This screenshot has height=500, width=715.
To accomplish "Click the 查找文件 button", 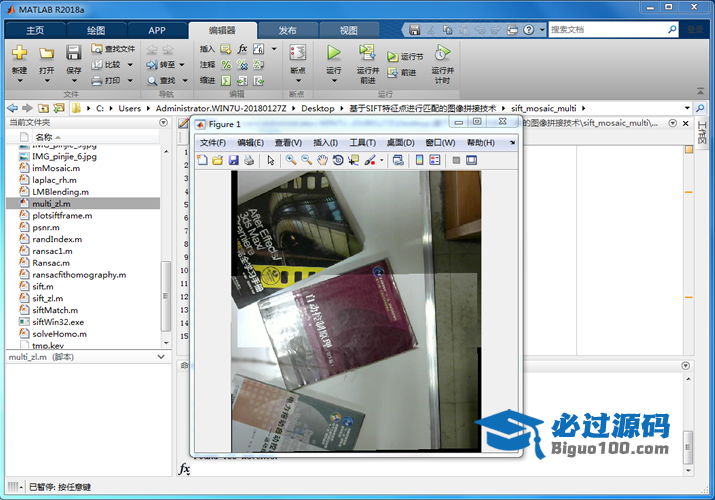I will coord(113,48).
